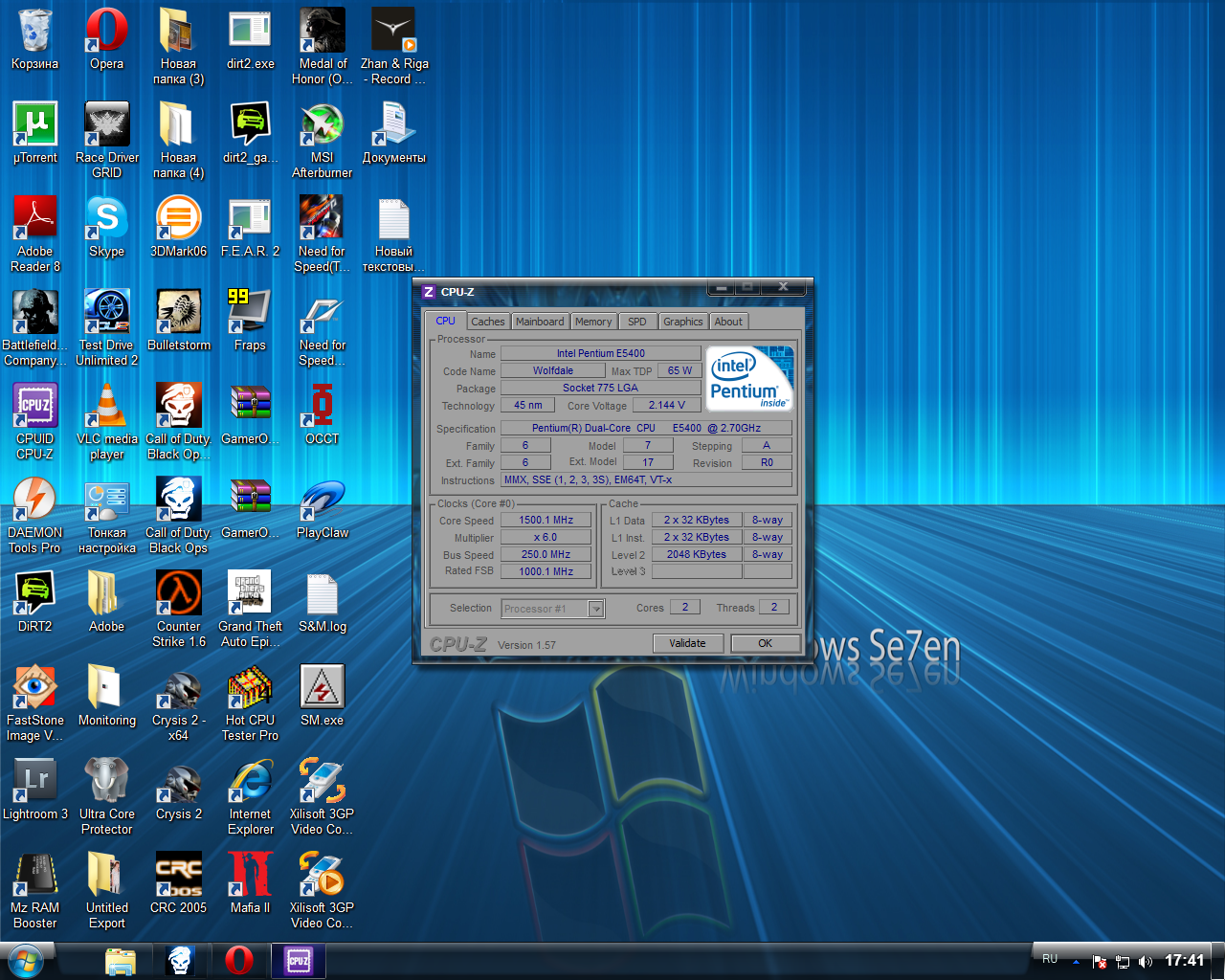
Task: Launch Hot CPU Tester Pro shortcut
Action: pos(250,702)
